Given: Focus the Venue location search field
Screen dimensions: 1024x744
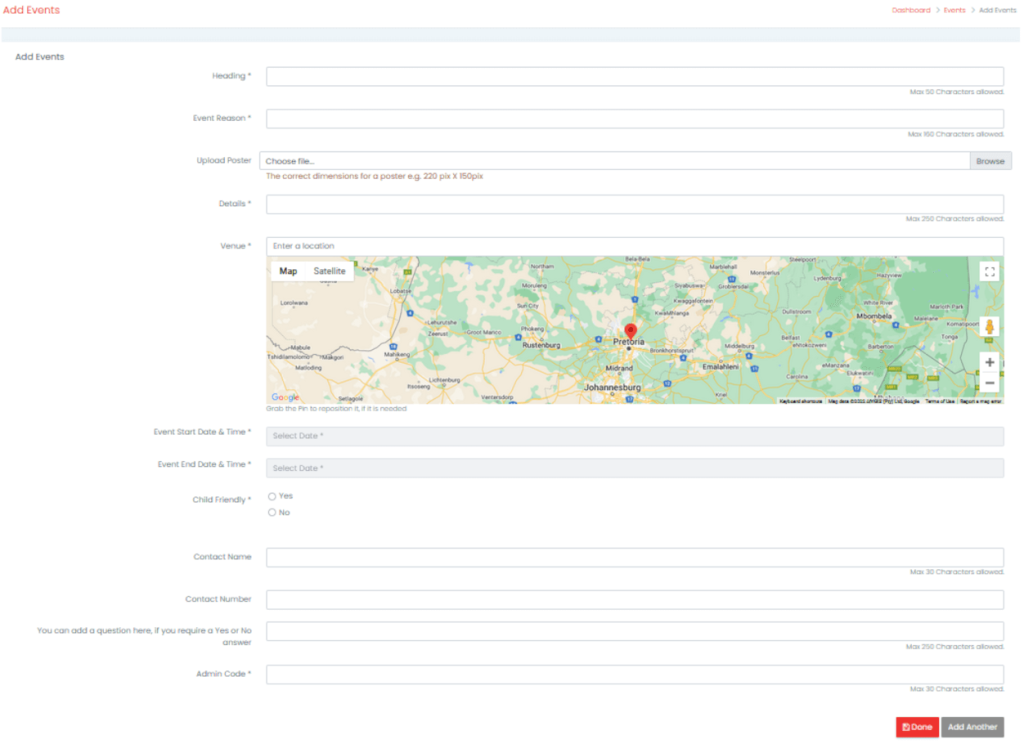Looking at the screenshot, I should (634, 246).
